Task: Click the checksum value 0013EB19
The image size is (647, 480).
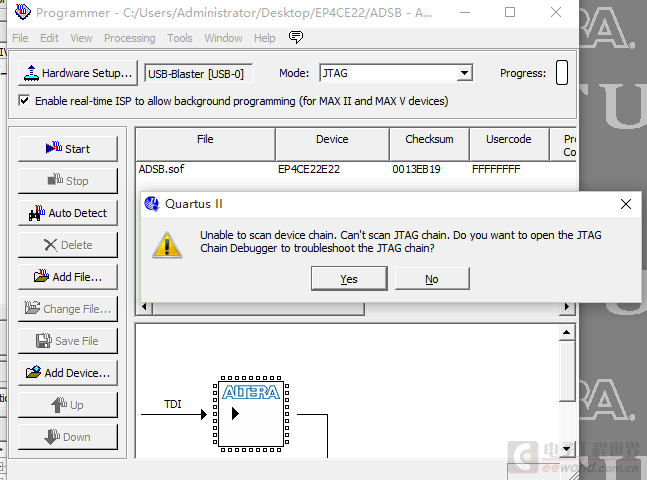Action: tap(416, 169)
